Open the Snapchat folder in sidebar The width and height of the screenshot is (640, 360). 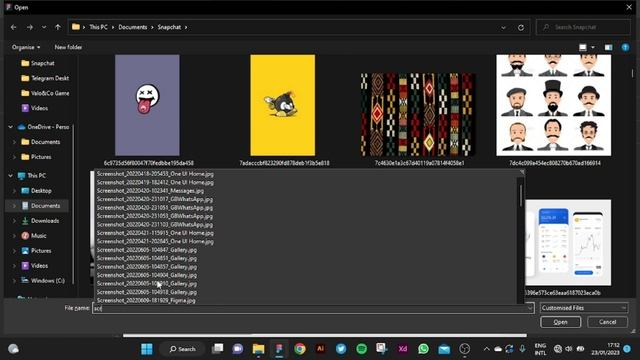38,63
